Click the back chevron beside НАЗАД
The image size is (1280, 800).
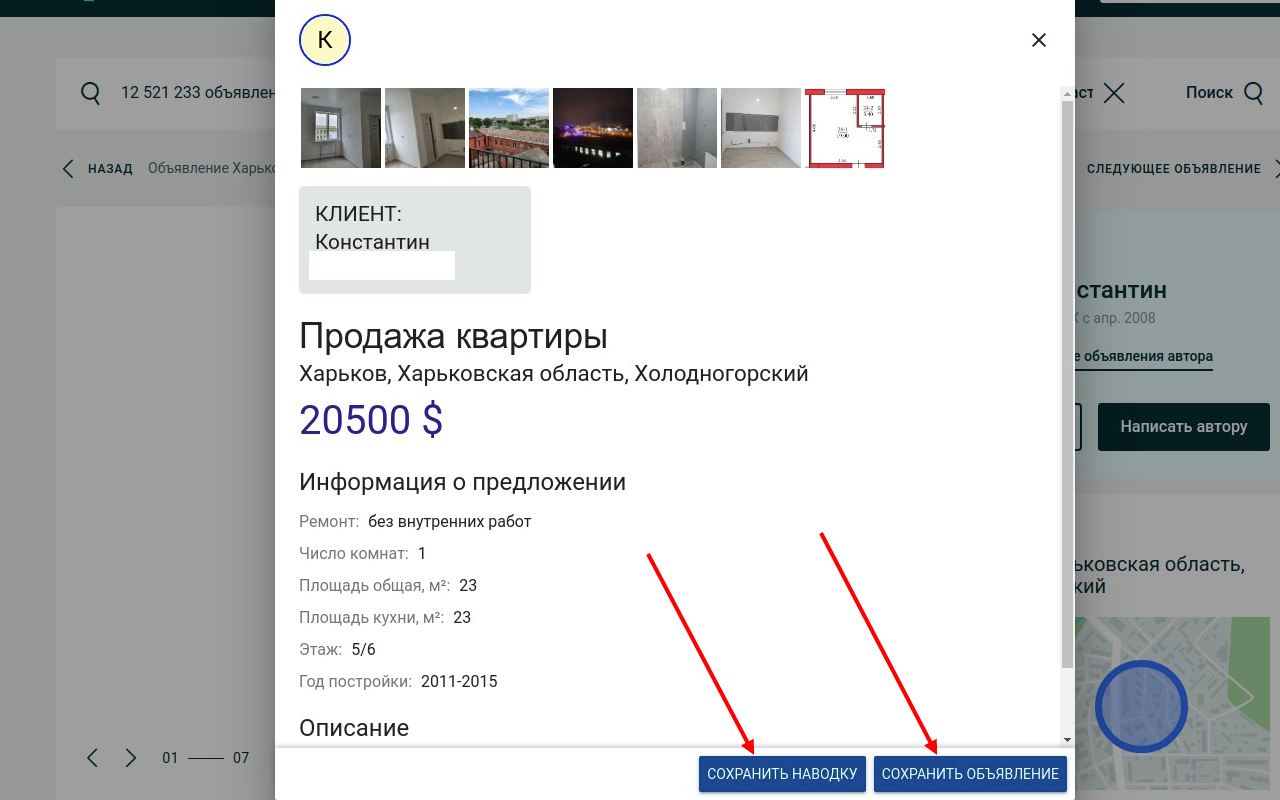pyautogui.click(x=66, y=168)
